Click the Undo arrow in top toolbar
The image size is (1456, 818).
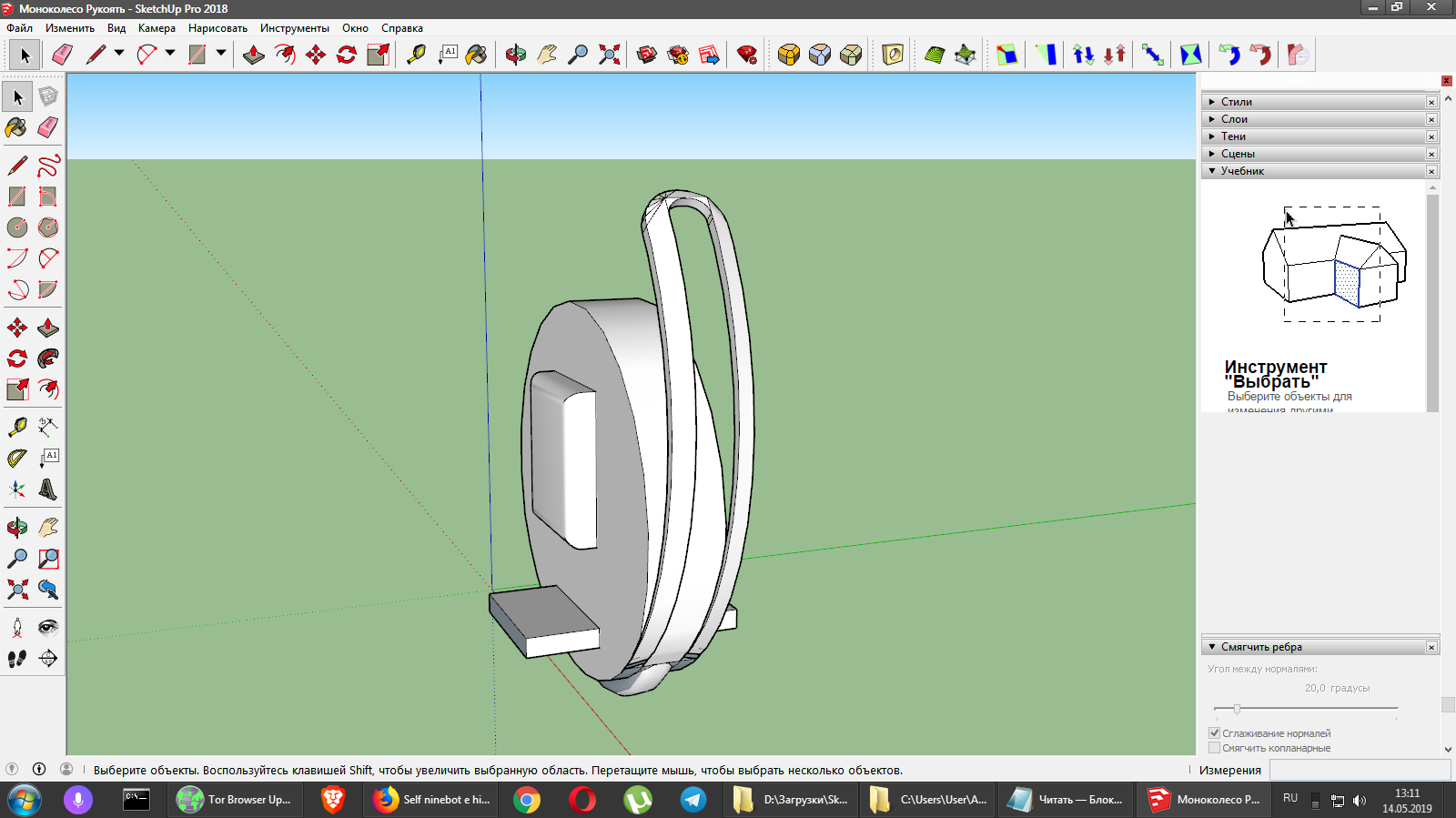[x=1229, y=55]
